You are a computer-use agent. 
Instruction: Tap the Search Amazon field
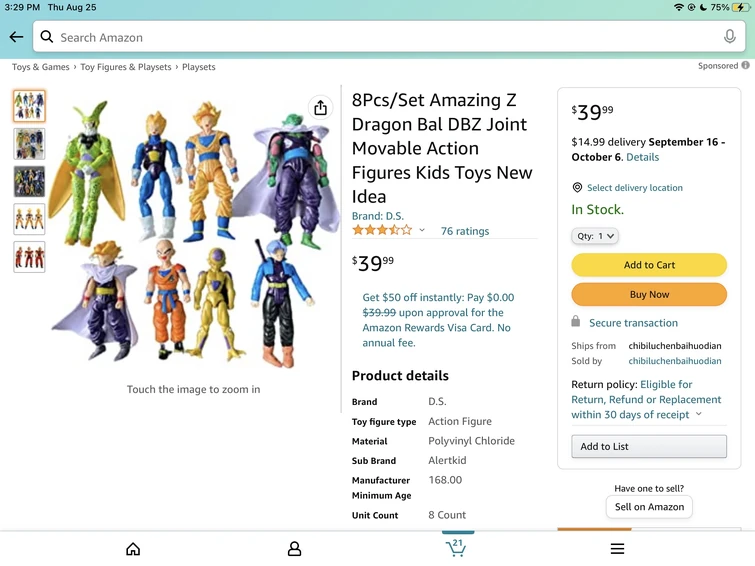tap(380, 37)
